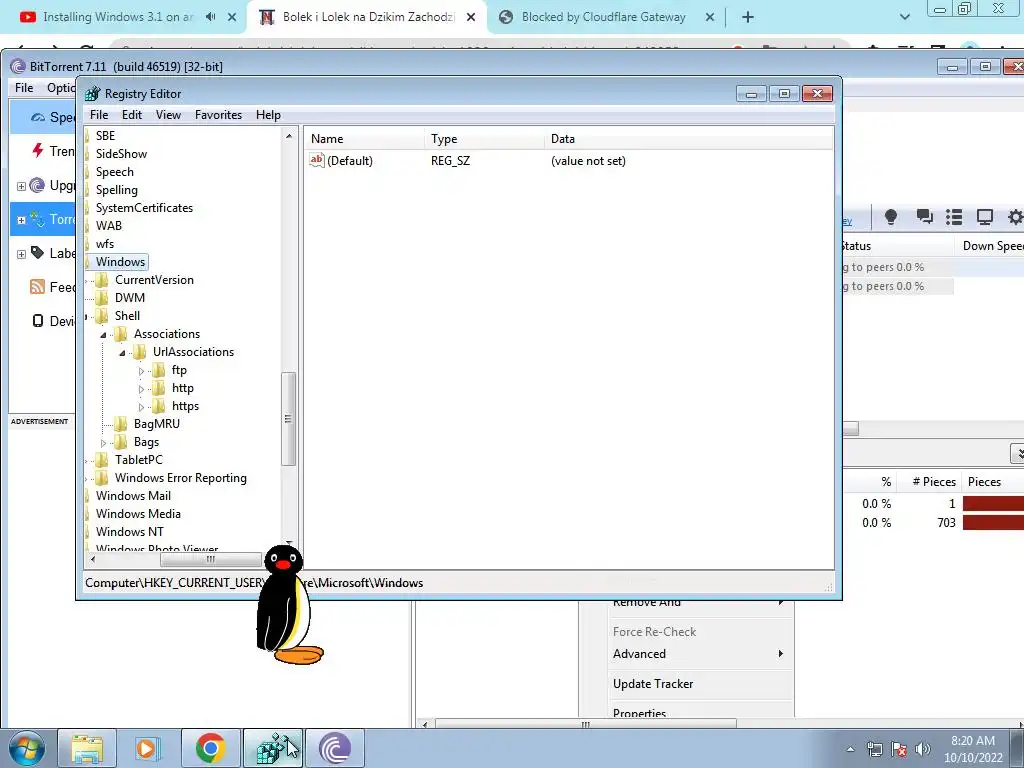This screenshot has height=768, width=1024.
Task: Select the SideShow registry key
Action: (x=121, y=154)
